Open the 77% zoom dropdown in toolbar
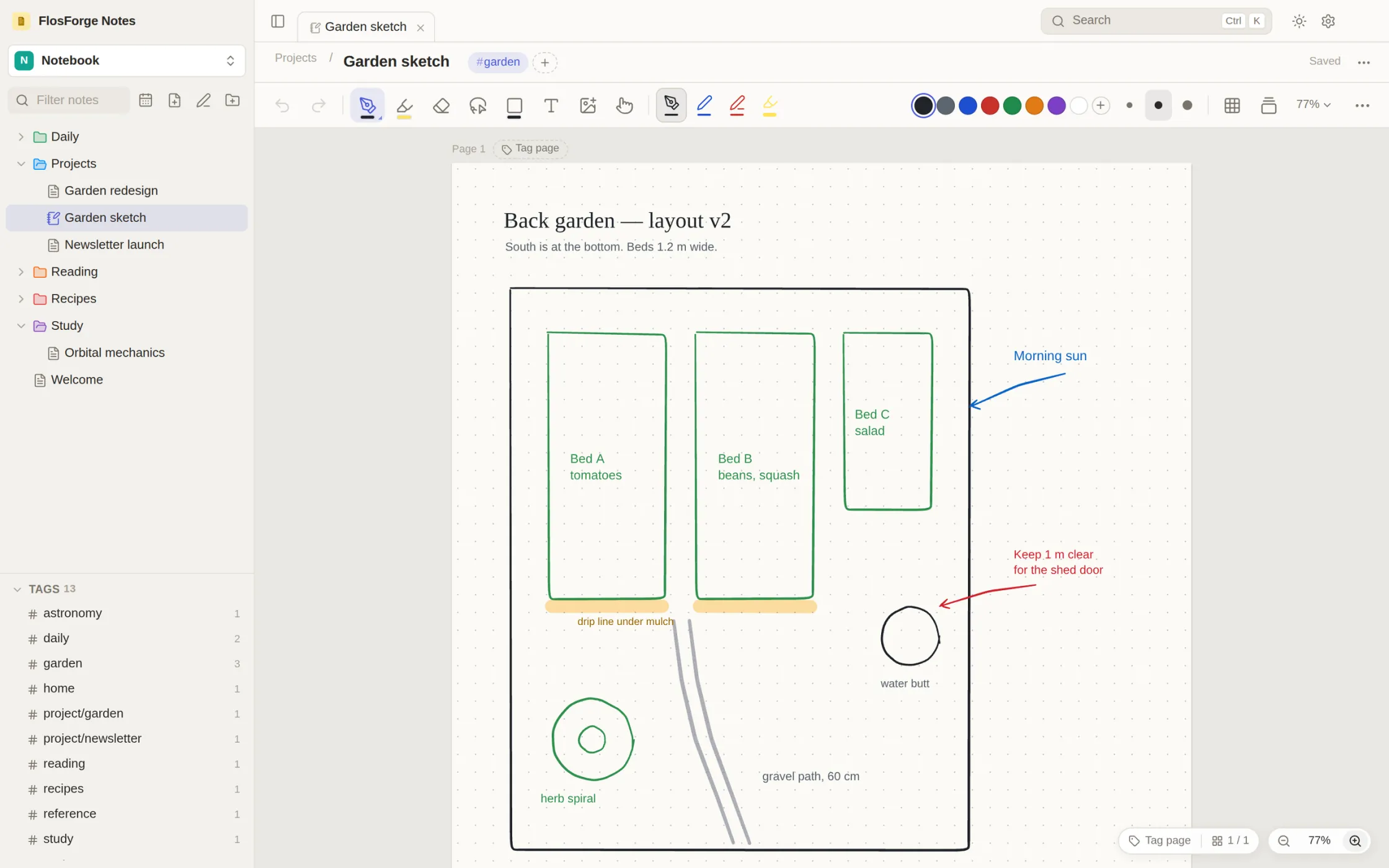Viewport: 1389px width, 868px height. coord(1313,105)
